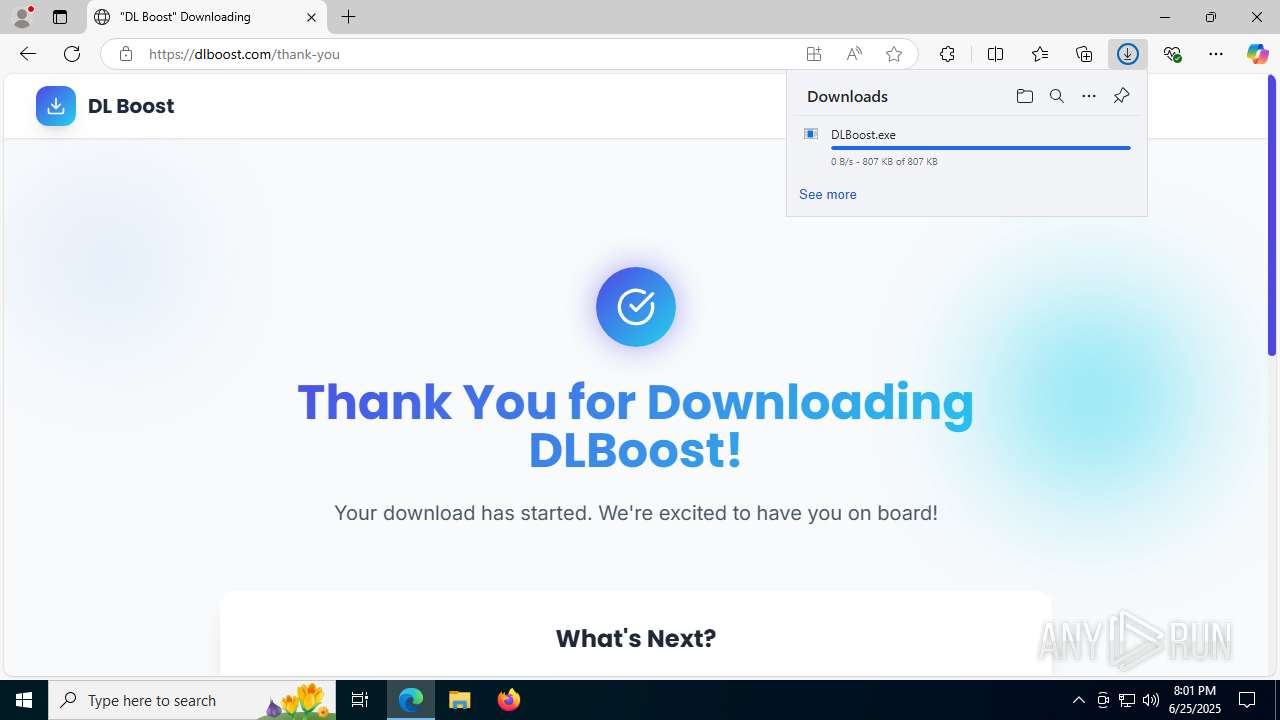Click the checkmark circle badge
The image size is (1280, 720).
tap(636, 307)
